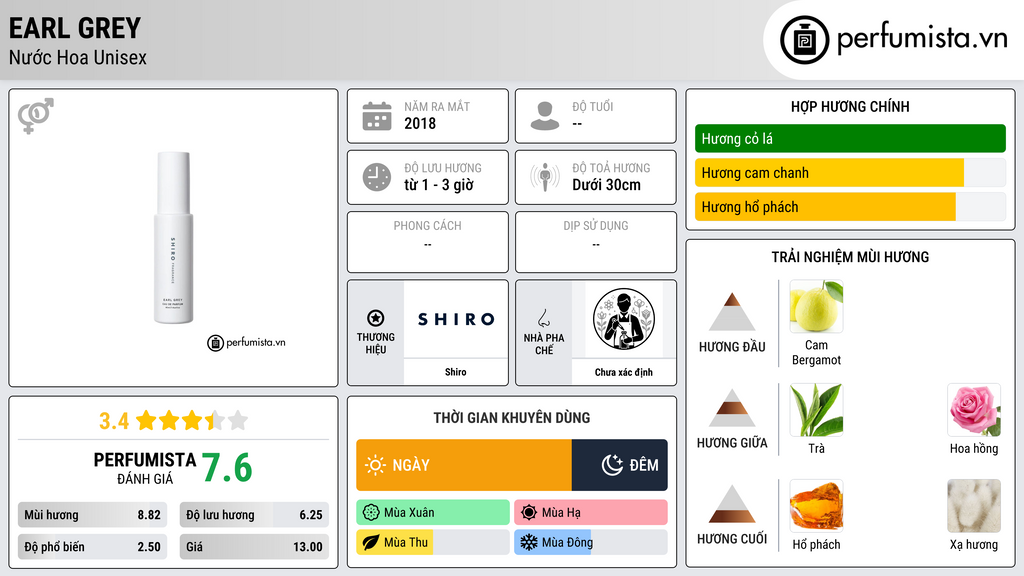
Task: Click the flower icon for Mùa Xuân
Action: [x=371, y=513]
